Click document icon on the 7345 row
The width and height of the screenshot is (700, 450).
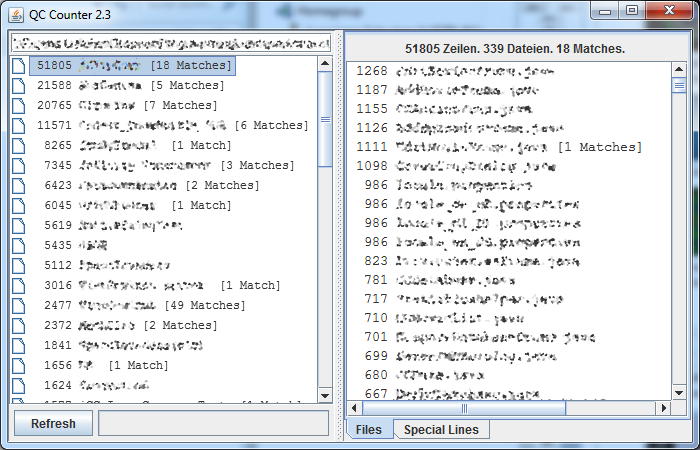pyautogui.click(x=18, y=165)
